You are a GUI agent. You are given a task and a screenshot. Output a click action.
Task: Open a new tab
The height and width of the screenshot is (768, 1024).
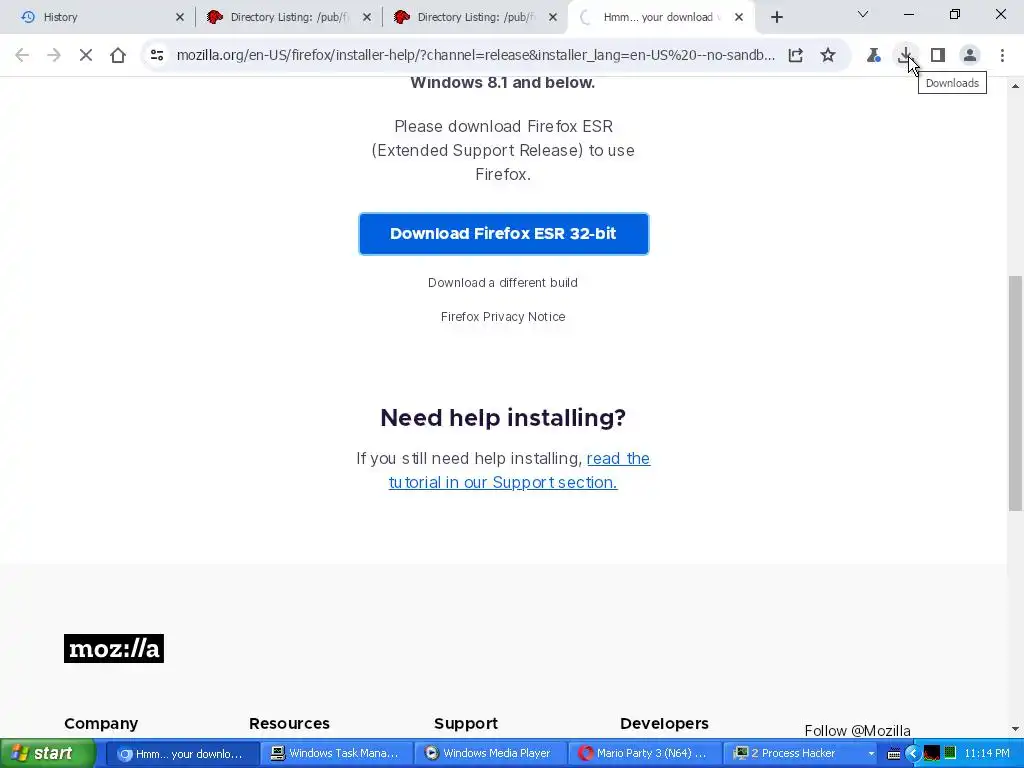(776, 18)
